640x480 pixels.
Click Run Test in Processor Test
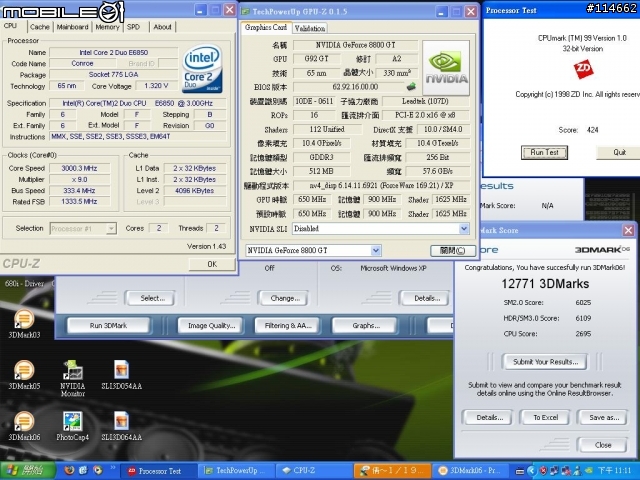pos(544,152)
